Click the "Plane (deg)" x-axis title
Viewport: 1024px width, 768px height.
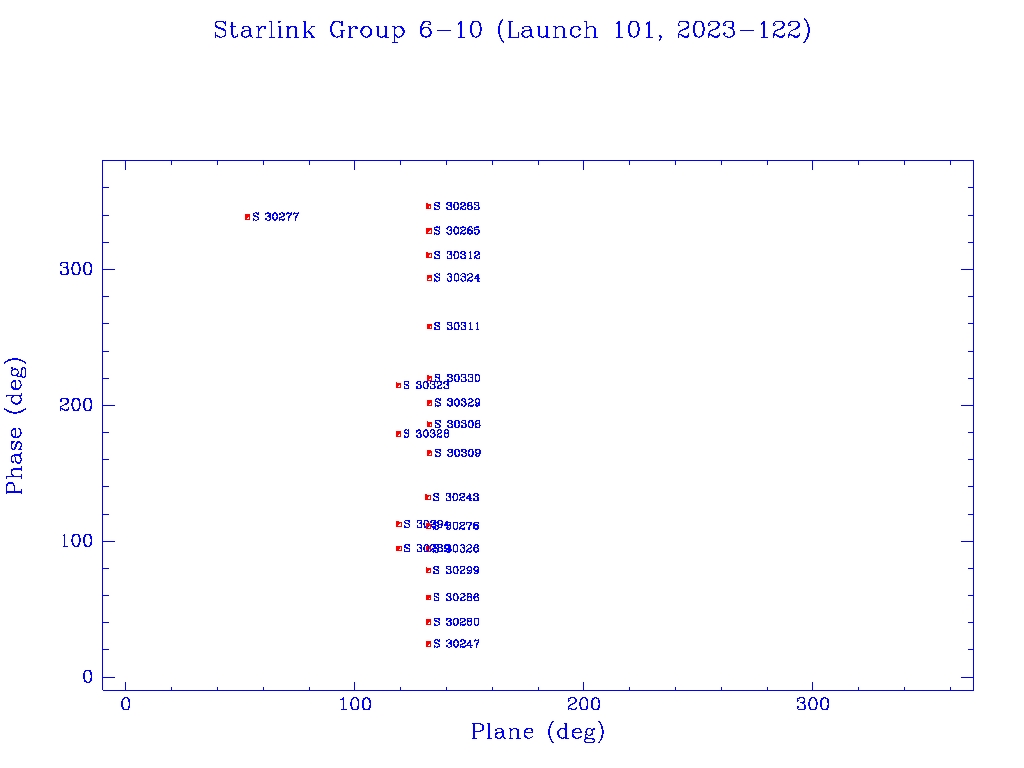(x=537, y=731)
